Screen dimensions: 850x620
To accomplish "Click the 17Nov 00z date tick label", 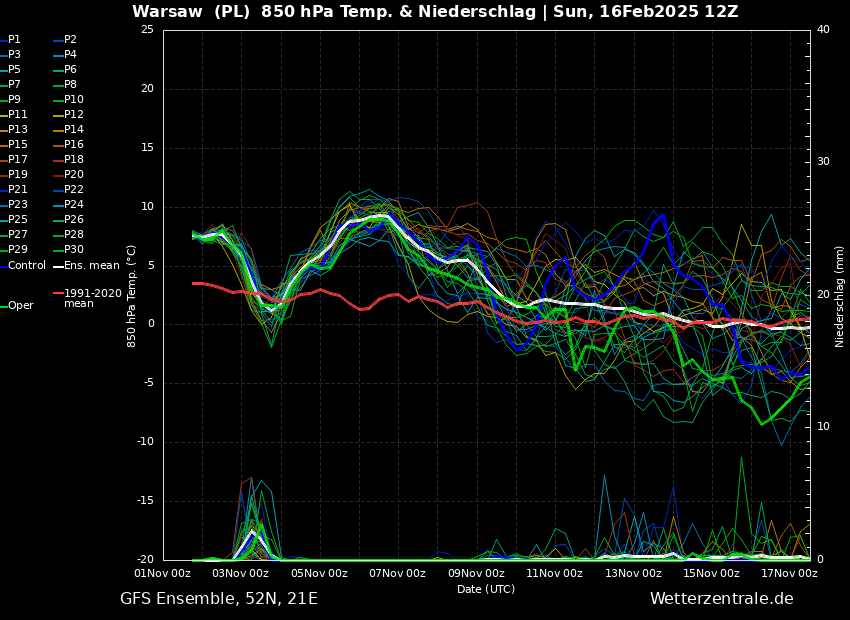I will (789, 573).
